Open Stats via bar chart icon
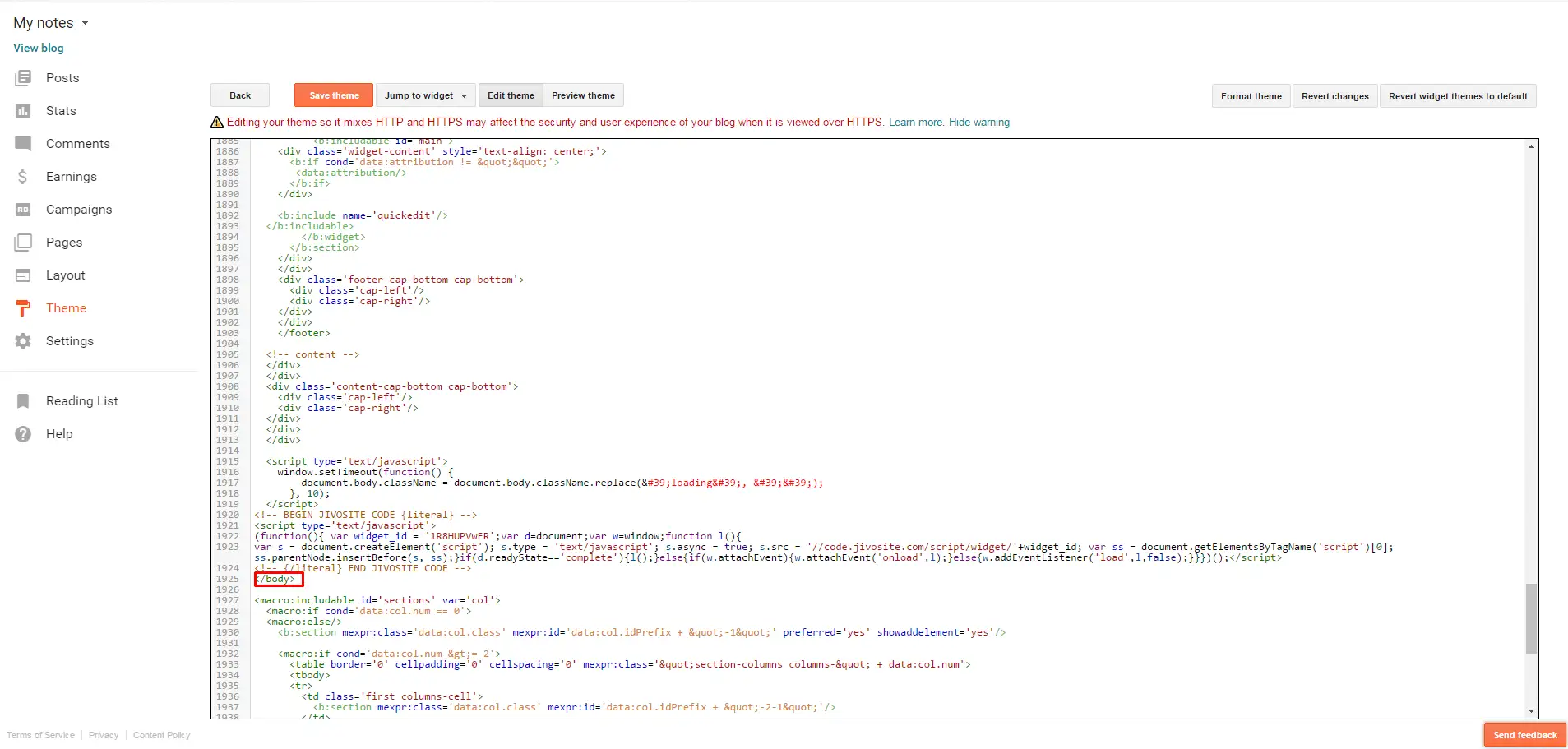Image resolution: width=1568 pixels, height=749 pixels. pos(23,111)
